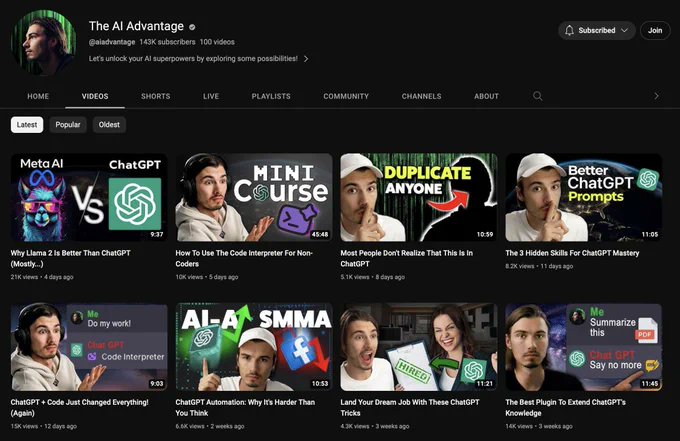Expand the channel description with chevron

(306, 59)
